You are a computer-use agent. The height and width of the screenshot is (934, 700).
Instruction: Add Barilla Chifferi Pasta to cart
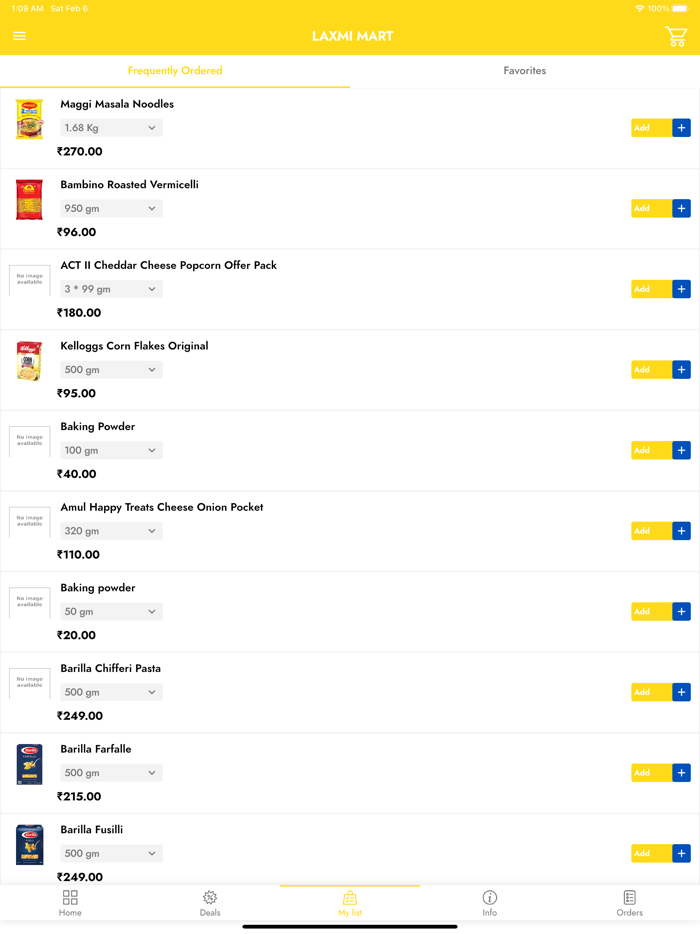(x=651, y=692)
